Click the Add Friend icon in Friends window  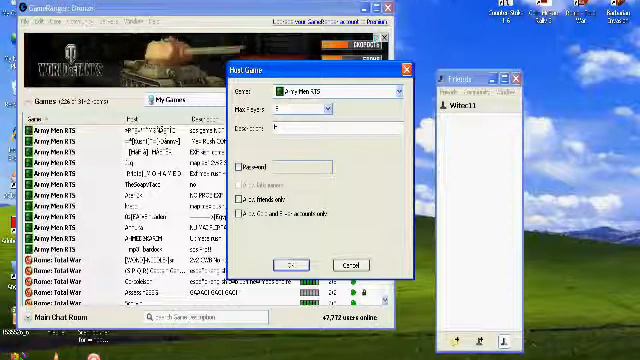pos(455,341)
